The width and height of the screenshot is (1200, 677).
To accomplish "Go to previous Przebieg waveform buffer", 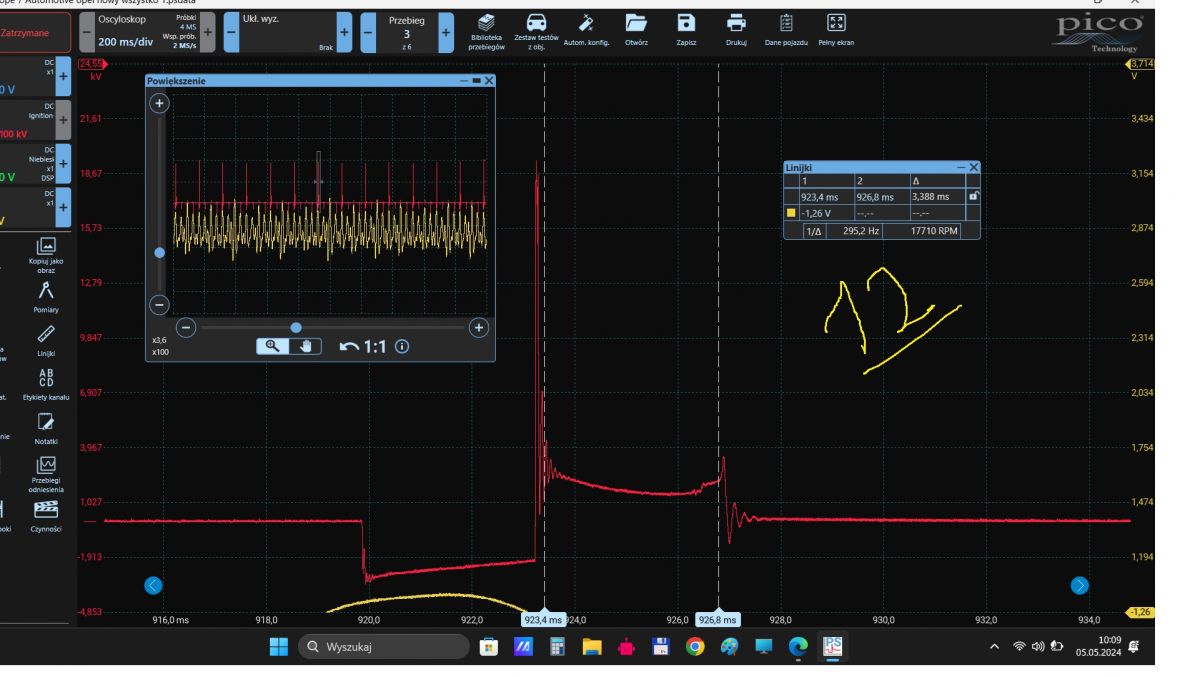I will (368, 32).
